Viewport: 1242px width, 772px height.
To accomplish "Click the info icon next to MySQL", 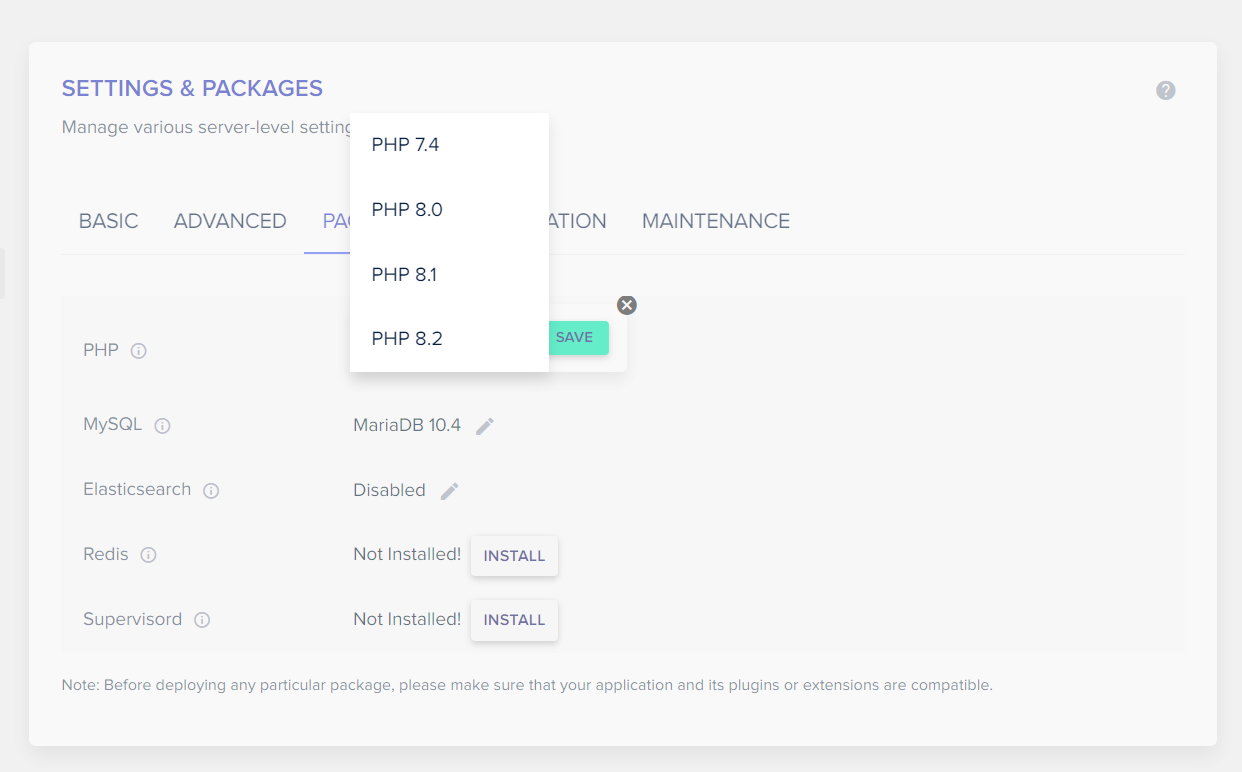I will click(163, 425).
